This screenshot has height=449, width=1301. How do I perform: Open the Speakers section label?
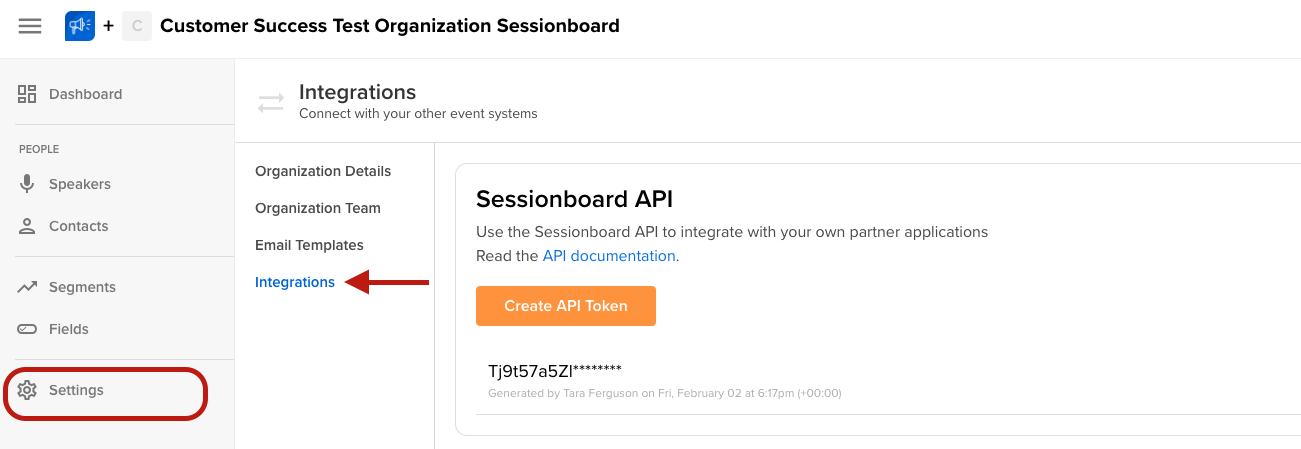point(80,184)
